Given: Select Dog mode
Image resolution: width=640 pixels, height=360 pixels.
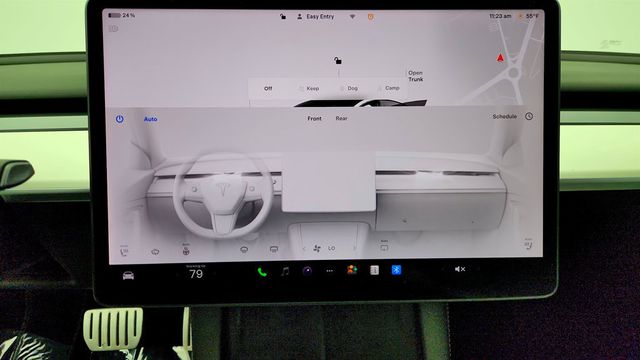Looking at the screenshot, I should (x=350, y=88).
